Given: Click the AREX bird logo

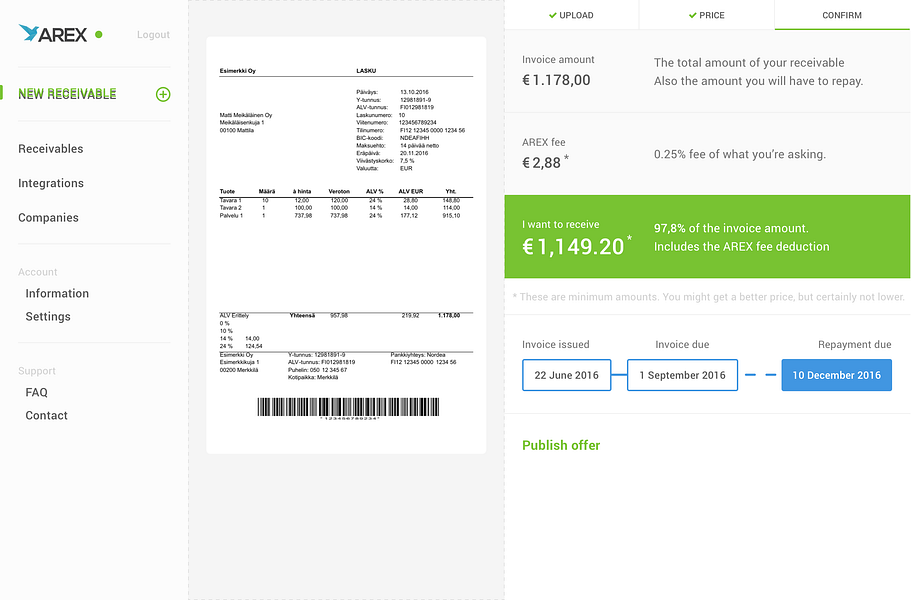Looking at the screenshot, I should pos(30,34).
